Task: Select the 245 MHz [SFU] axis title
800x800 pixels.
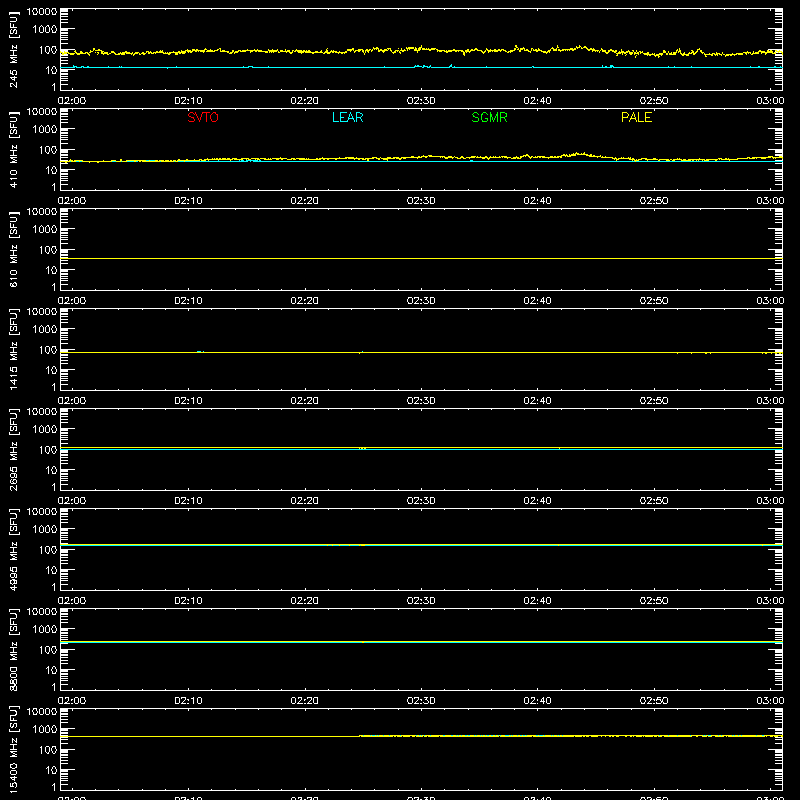Action: pyautogui.click(x=13, y=49)
